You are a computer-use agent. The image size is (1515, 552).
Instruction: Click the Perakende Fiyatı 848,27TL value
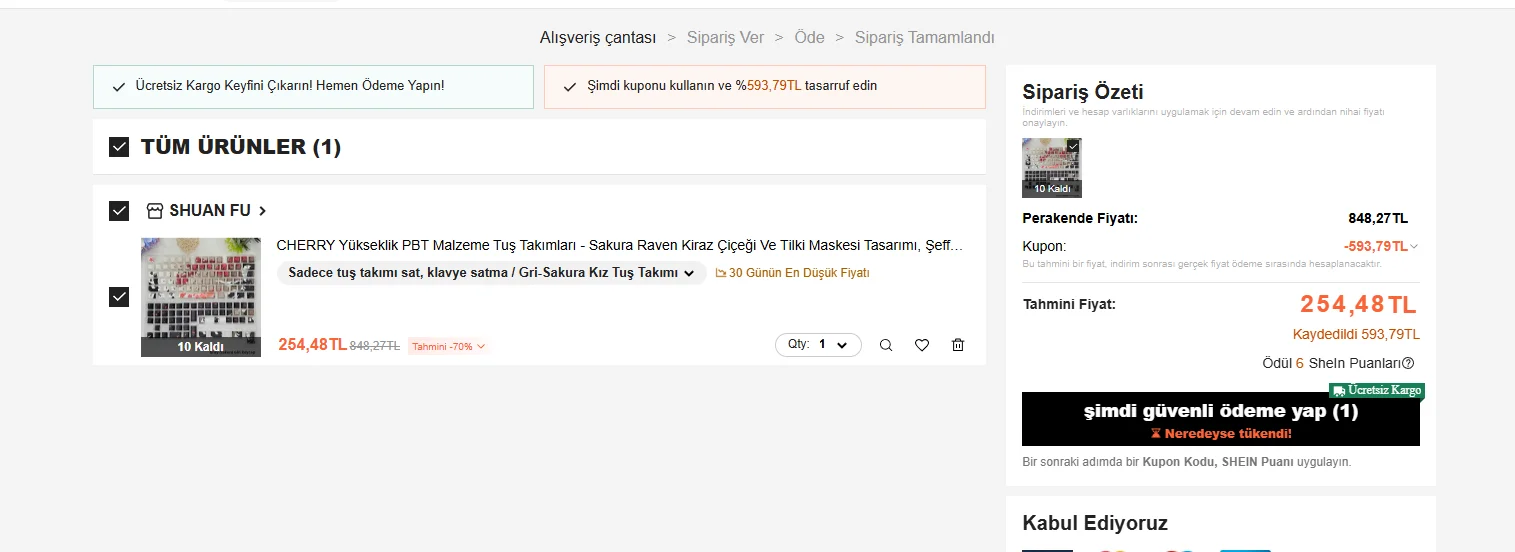[x=1378, y=219]
